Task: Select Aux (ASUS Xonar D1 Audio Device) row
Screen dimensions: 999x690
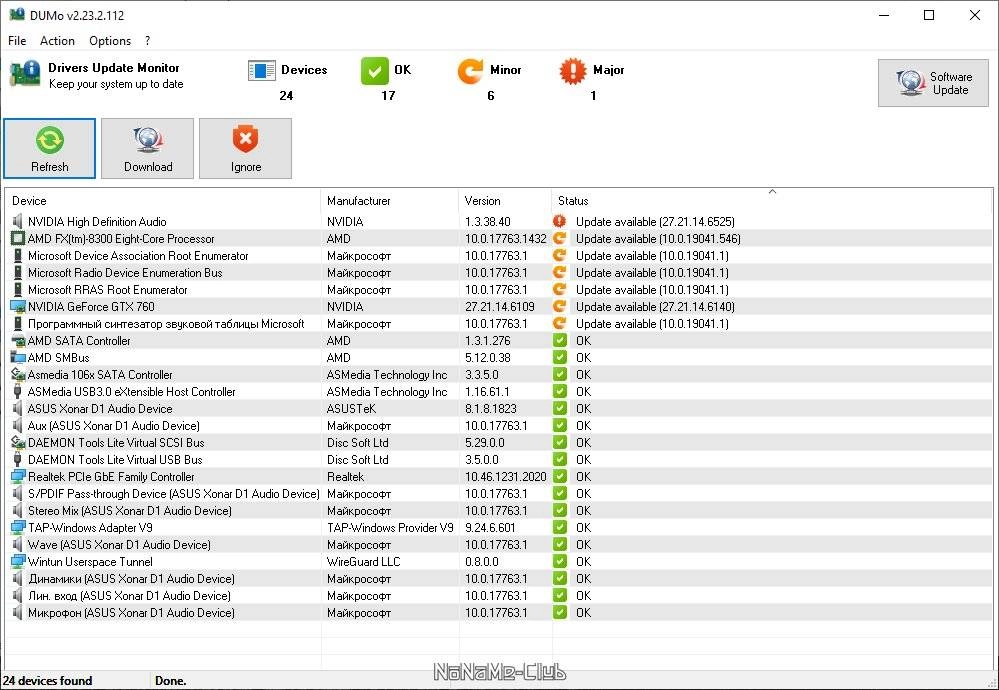Action: pos(499,426)
